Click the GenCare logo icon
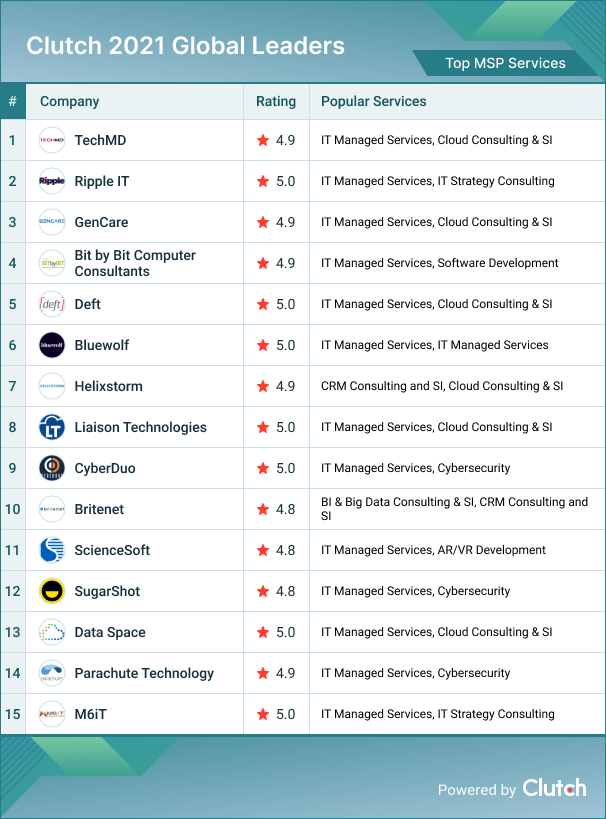 coord(52,222)
